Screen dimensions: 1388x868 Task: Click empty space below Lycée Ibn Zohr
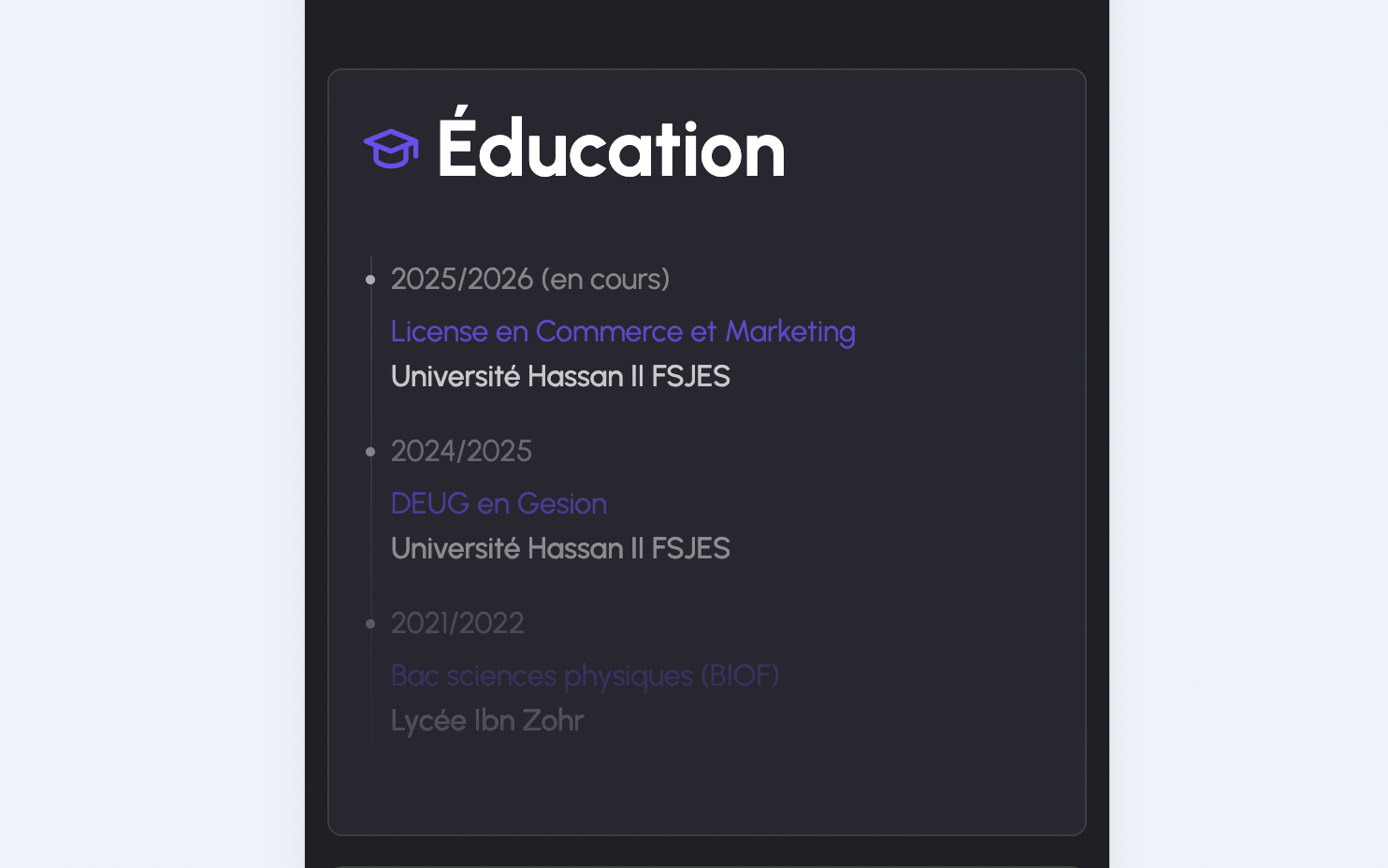[x=706, y=786]
